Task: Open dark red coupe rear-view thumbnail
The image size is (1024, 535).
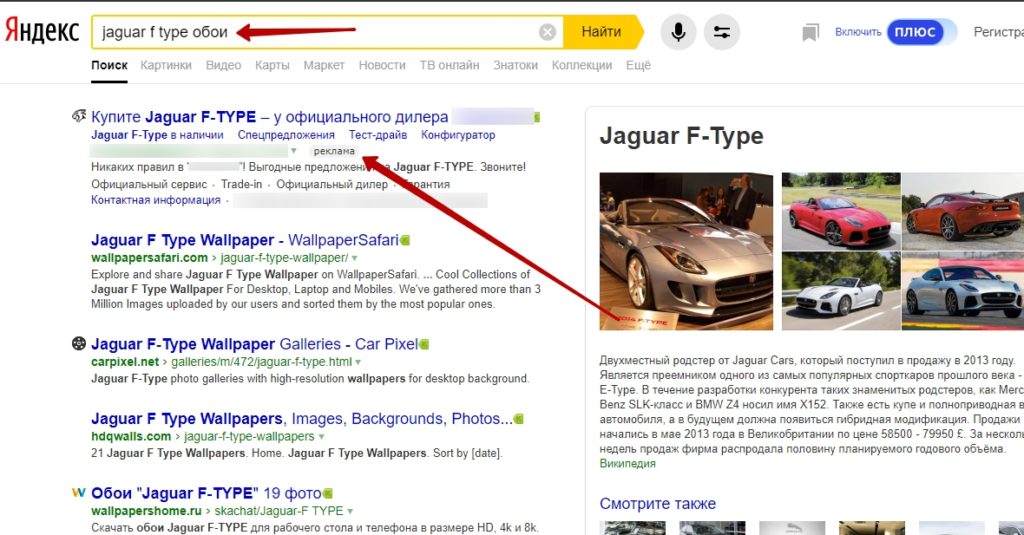Action: pos(963,212)
